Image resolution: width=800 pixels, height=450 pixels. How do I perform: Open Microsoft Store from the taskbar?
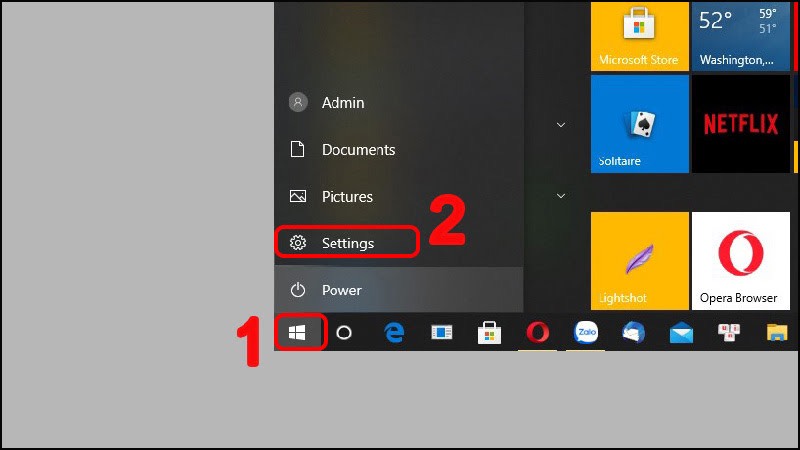click(x=490, y=333)
